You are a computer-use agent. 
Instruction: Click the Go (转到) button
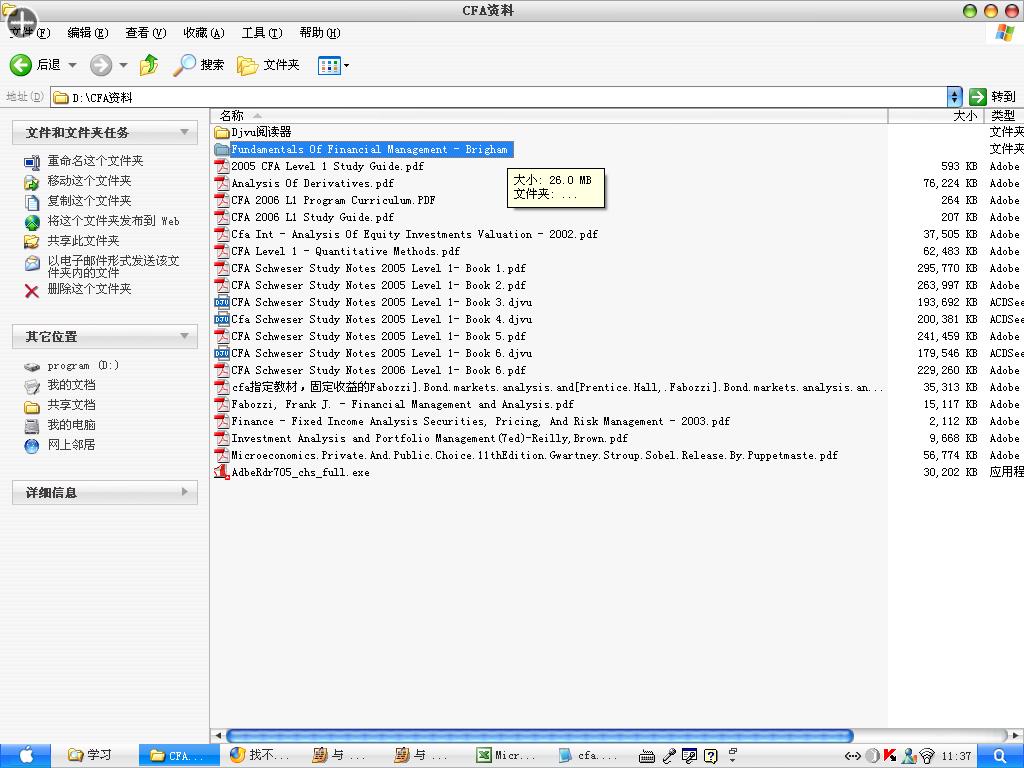(x=992, y=97)
